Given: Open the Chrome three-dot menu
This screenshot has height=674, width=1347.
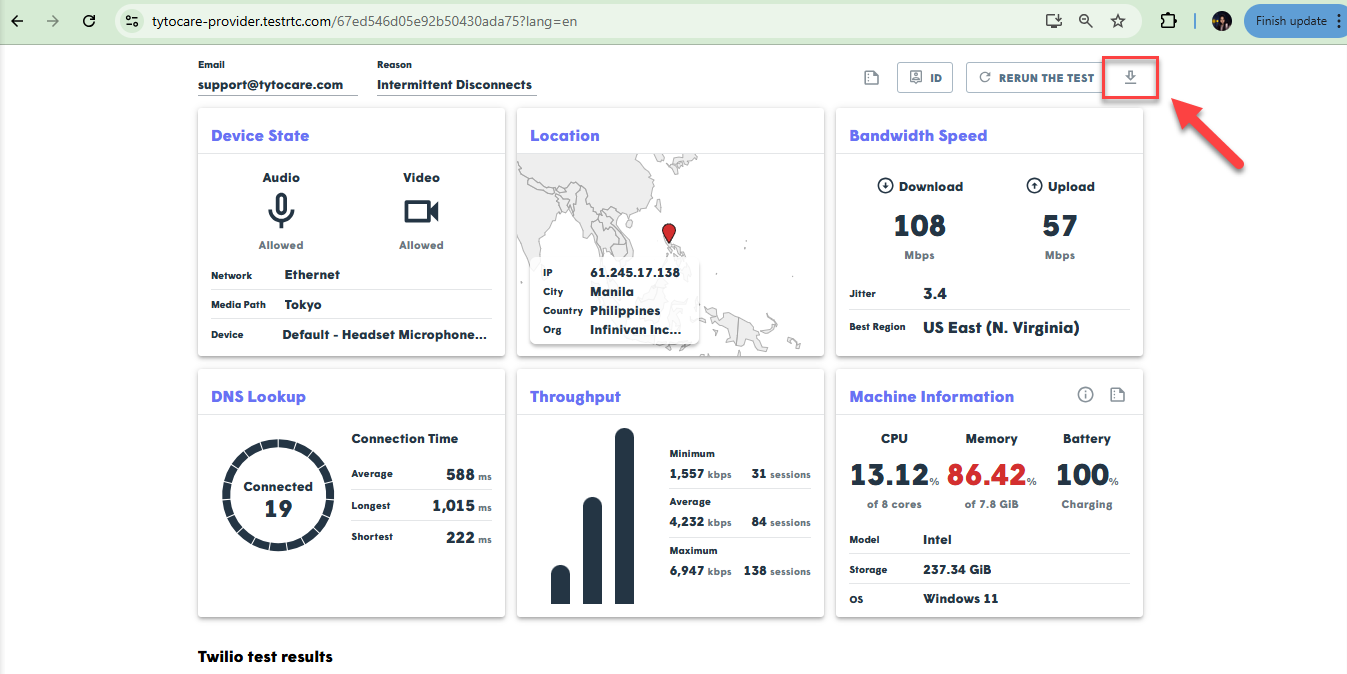Looking at the screenshot, I should [x=1338, y=20].
